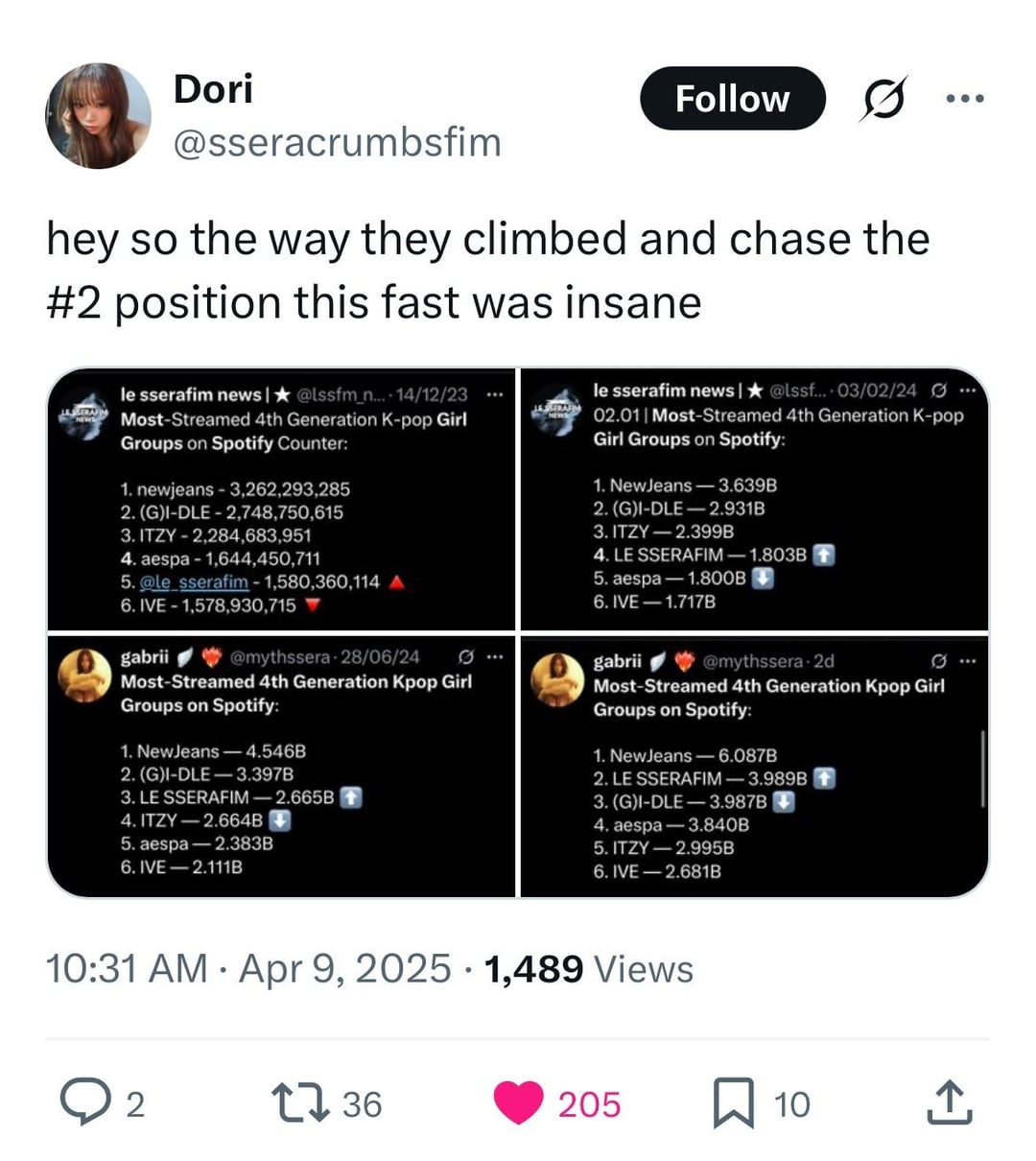Click the reply speech bubble icon
This screenshot has height=1161, width=1036.
83,1102
